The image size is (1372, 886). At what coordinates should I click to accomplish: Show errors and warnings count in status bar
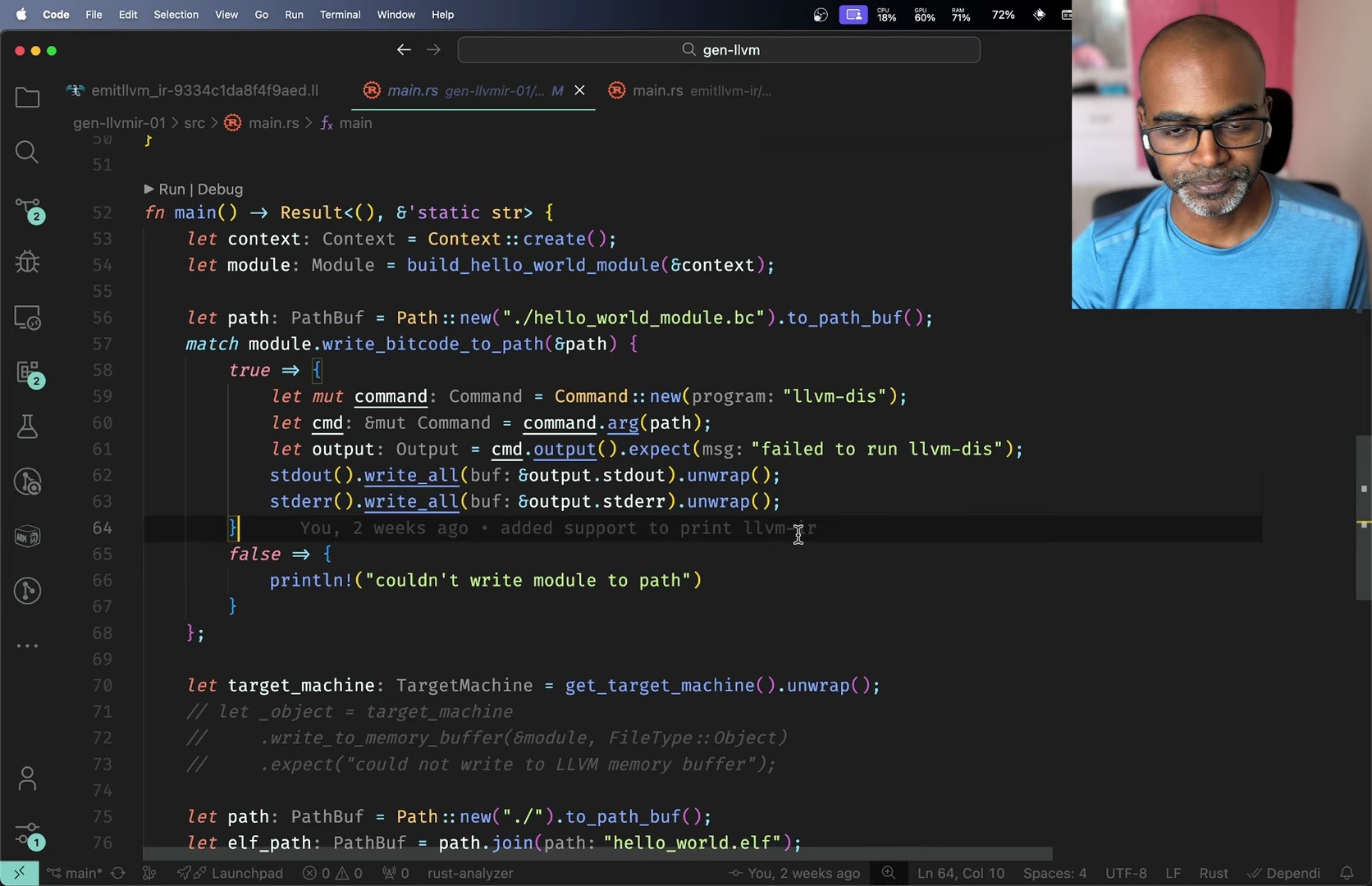pyautogui.click(x=332, y=873)
